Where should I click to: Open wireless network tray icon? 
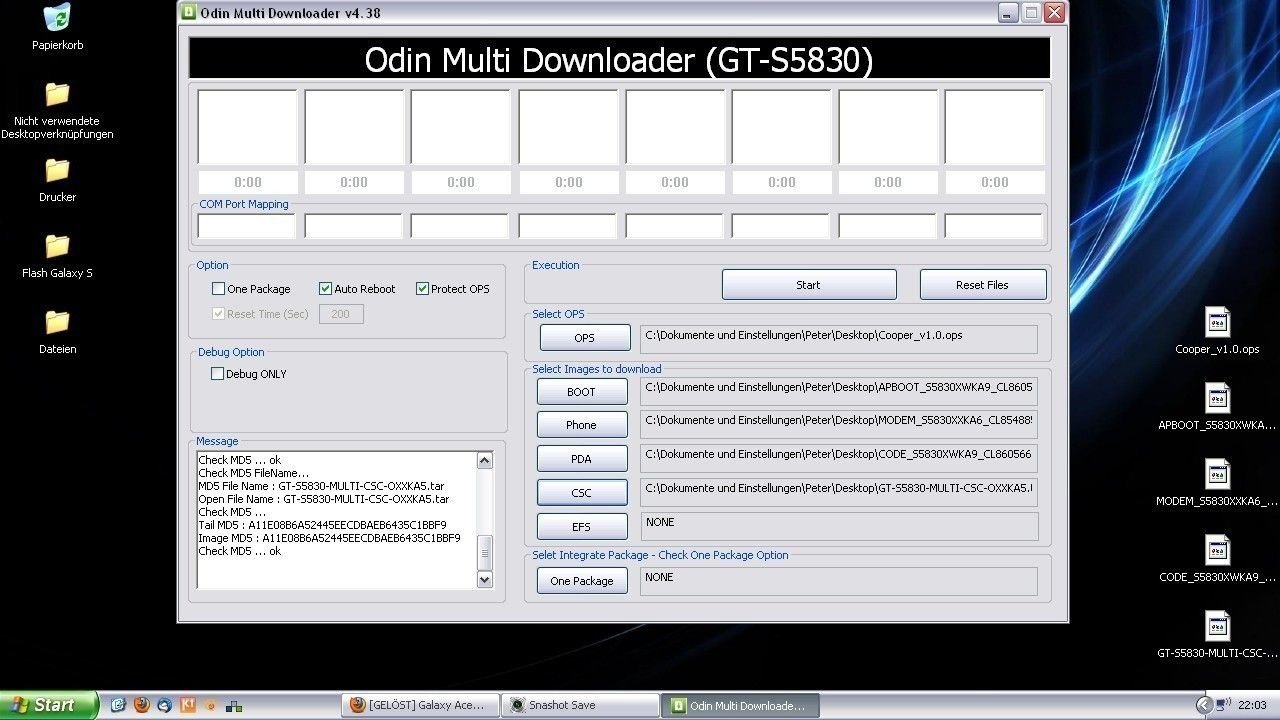pyautogui.click(x=1225, y=705)
